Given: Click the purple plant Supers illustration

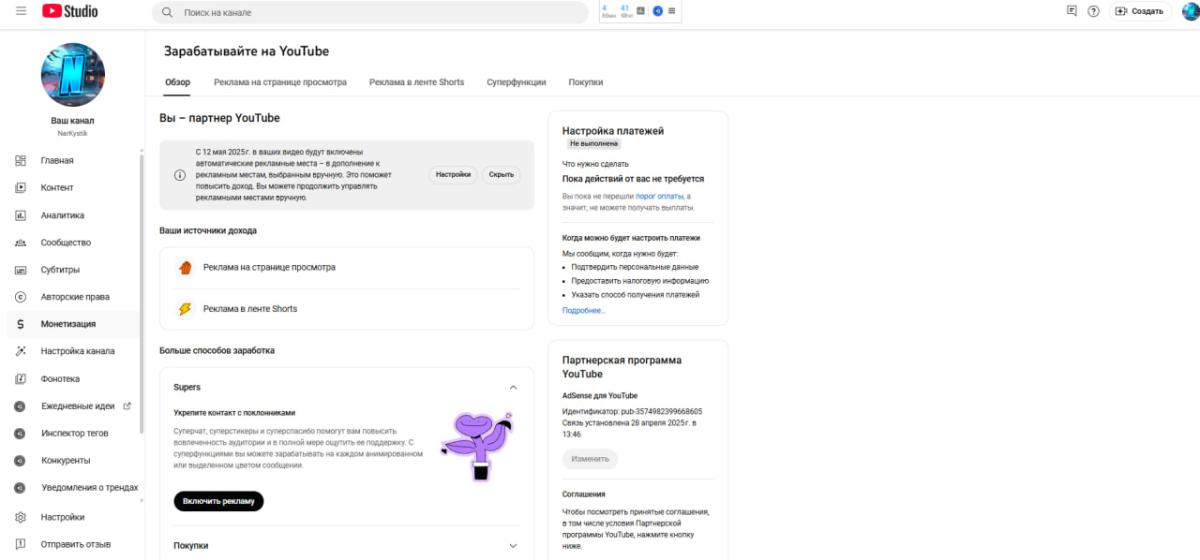Looking at the screenshot, I should click(x=478, y=445).
